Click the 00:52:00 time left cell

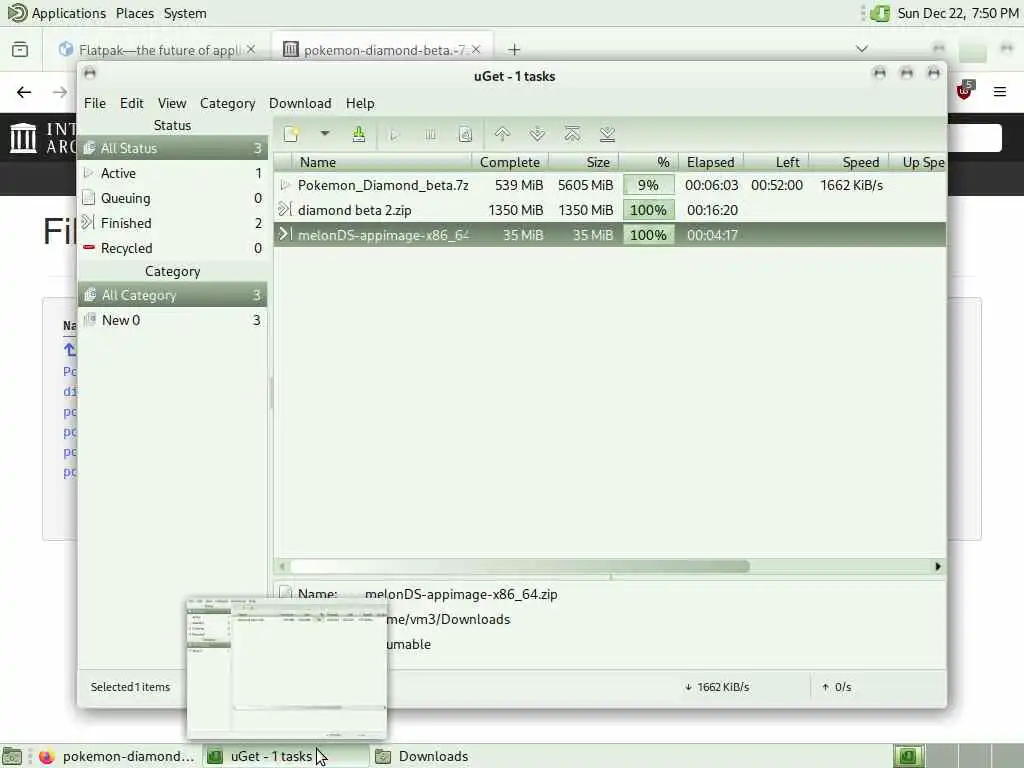pyautogui.click(x=776, y=185)
